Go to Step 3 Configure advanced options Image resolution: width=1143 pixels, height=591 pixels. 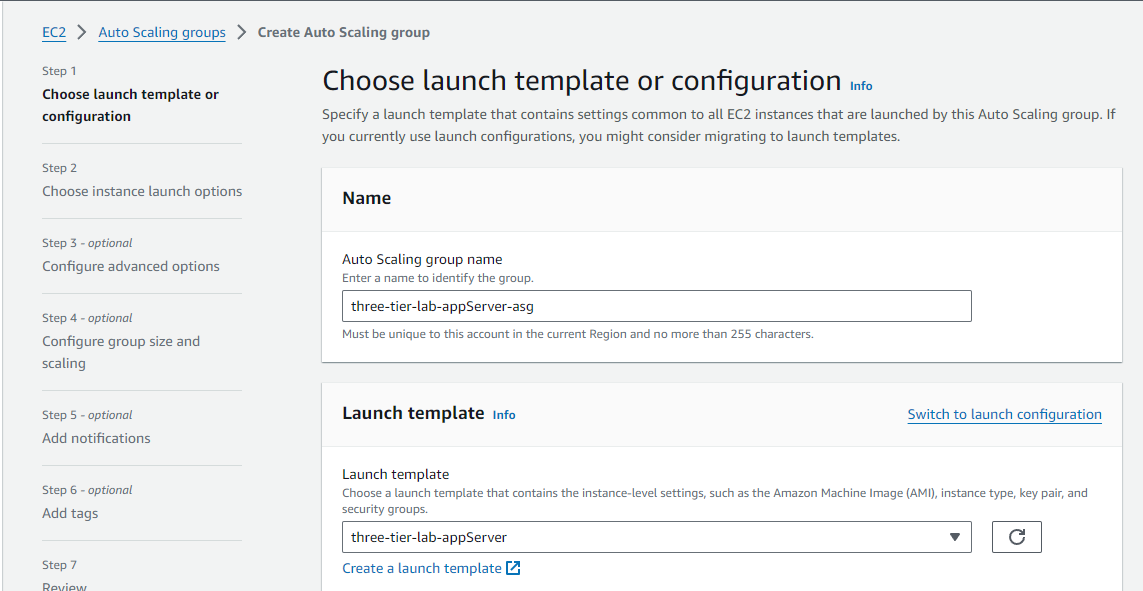point(131,266)
